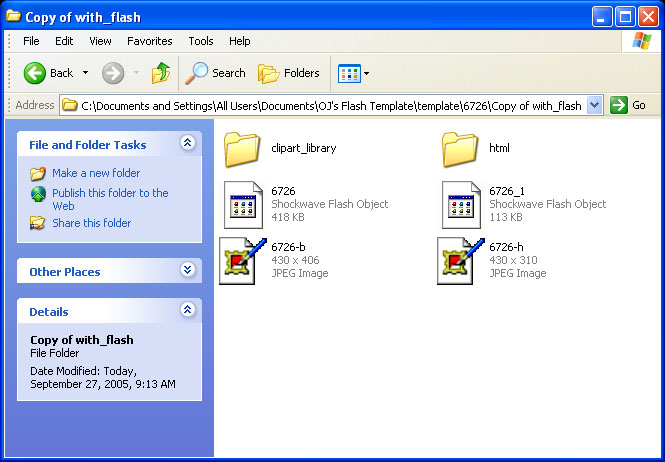
Task: Click the Up folder icon
Action: (160, 73)
